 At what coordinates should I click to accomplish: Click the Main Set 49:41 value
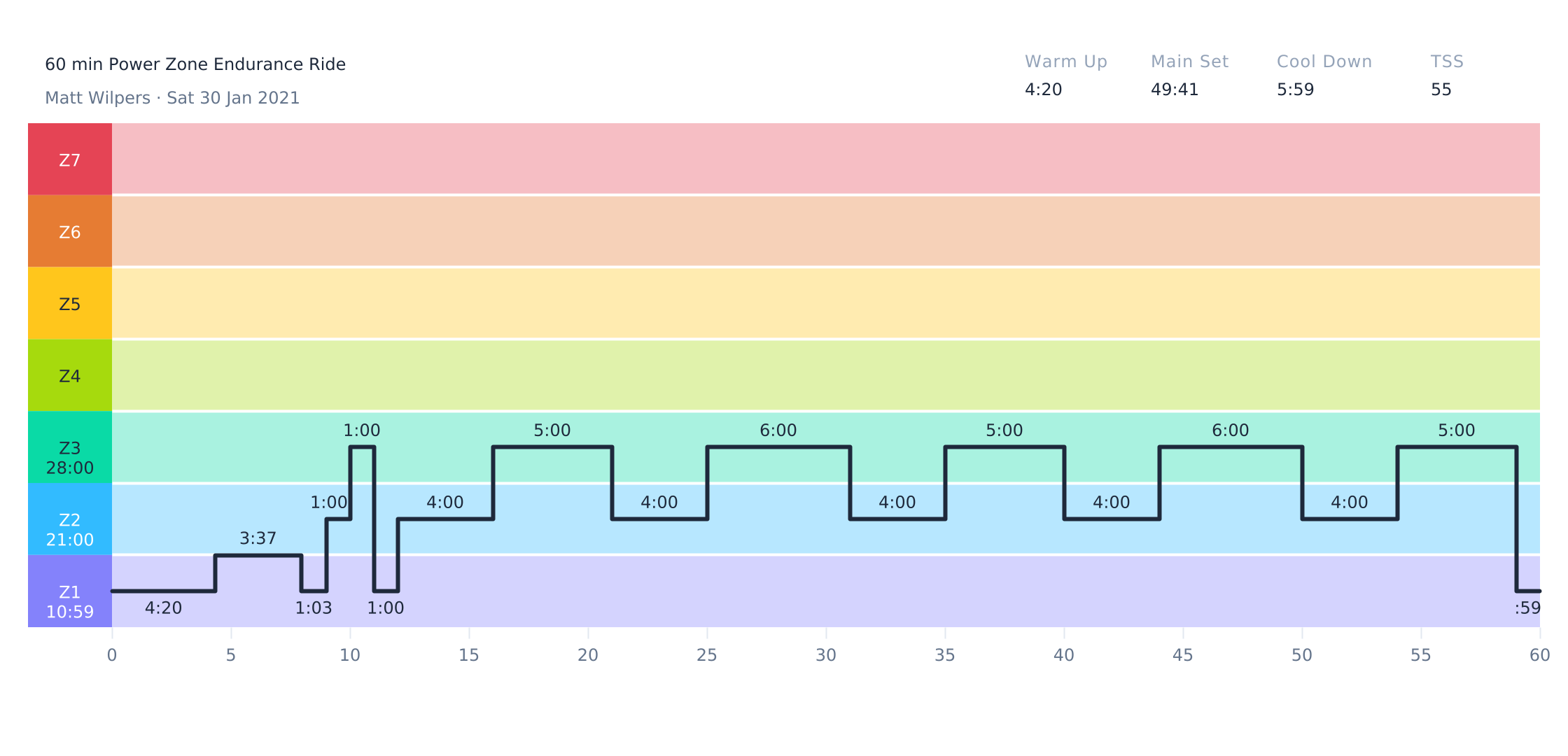1174,90
